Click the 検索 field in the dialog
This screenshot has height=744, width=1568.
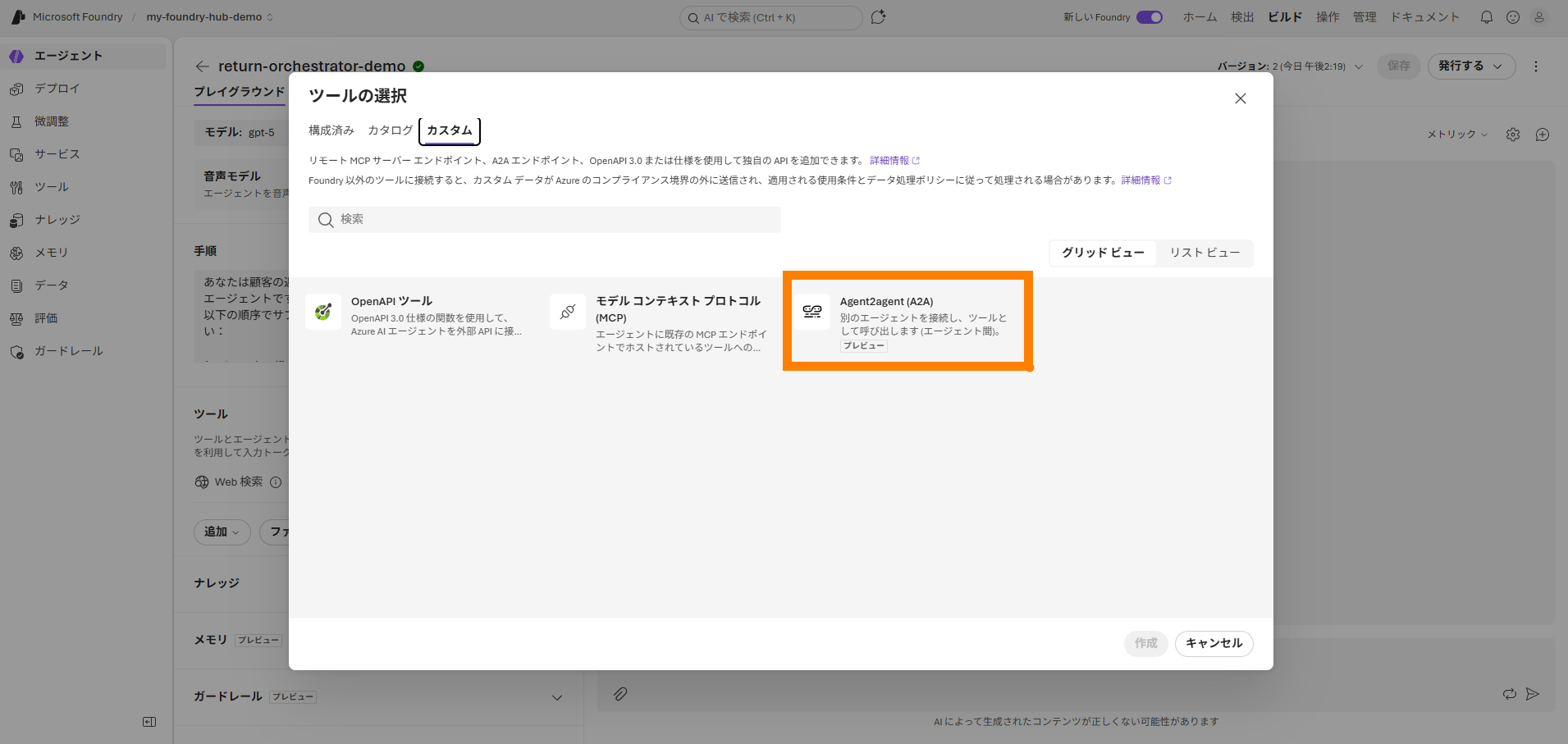[x=545, y=220]
